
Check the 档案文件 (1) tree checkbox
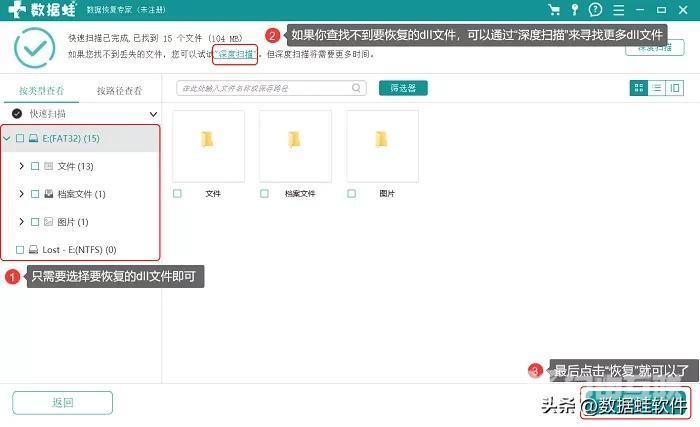point(35,194)
